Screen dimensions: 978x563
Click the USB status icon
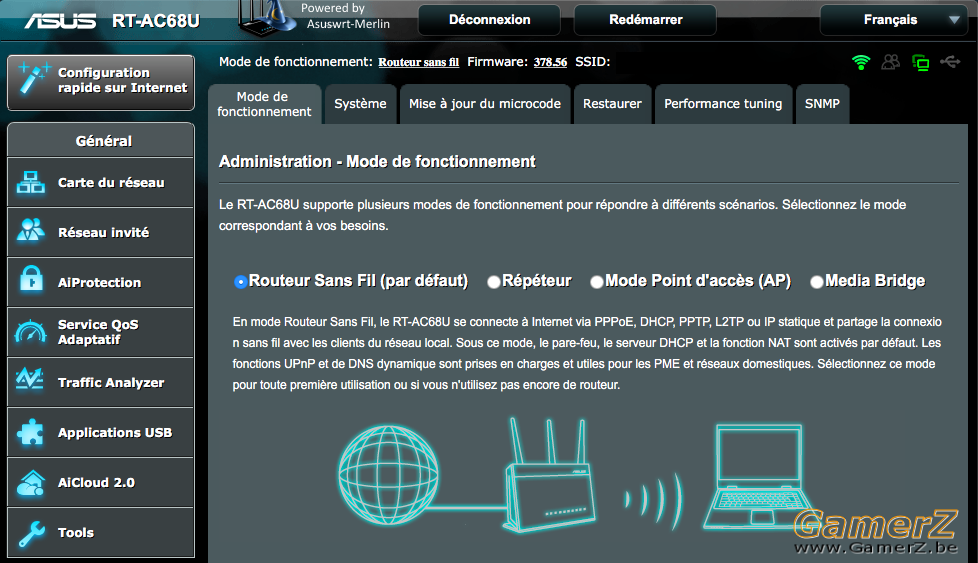(950, 62)
